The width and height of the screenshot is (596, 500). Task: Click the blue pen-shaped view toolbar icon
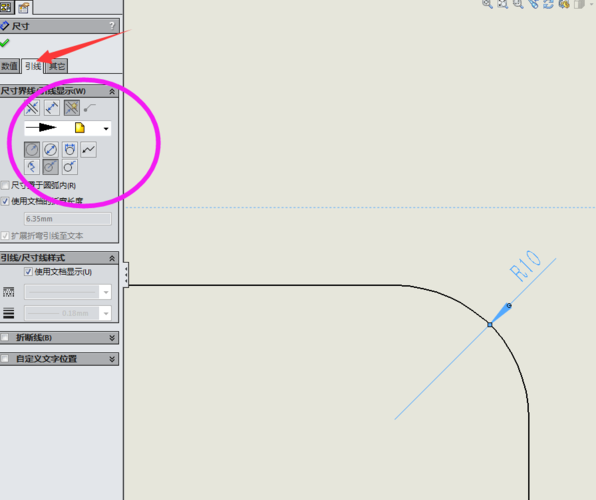(x=533, y=4)
